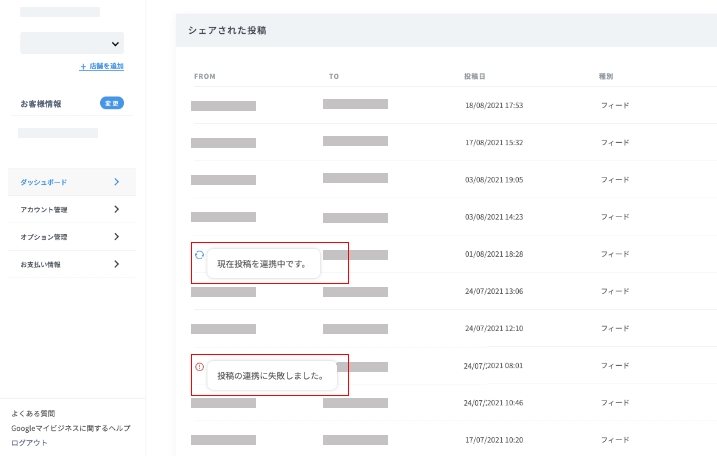Viewport: 717px width, 456px height.
Task: Open アカウント管理 menu item
Action: (44, 210)
